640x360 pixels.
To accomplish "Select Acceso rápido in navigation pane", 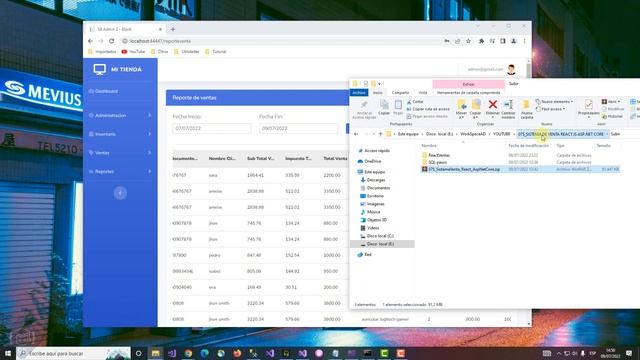I will point(376,151).
